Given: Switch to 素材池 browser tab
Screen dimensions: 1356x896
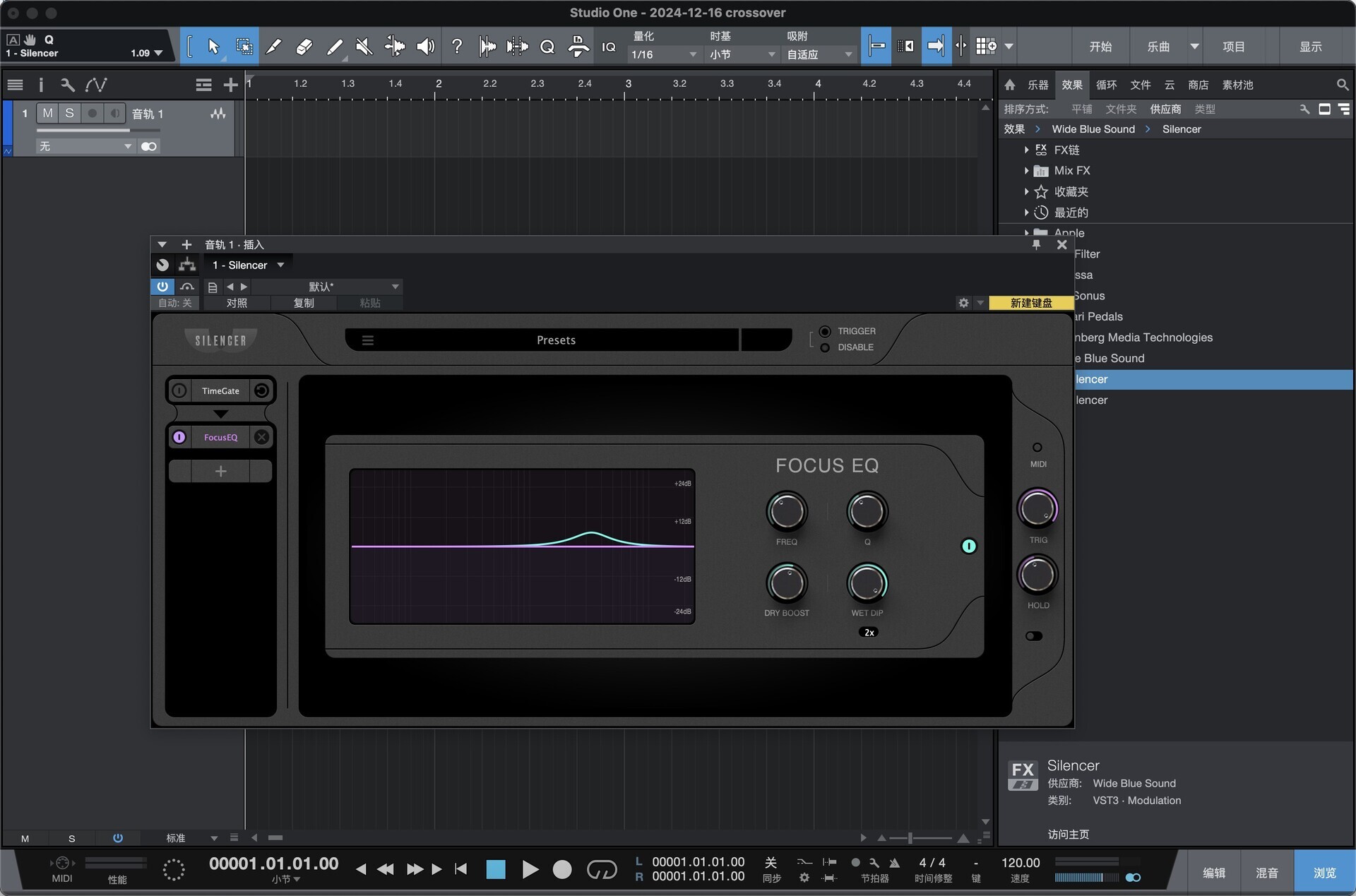Looking at the screenshot, I should tap(1237, 85).
